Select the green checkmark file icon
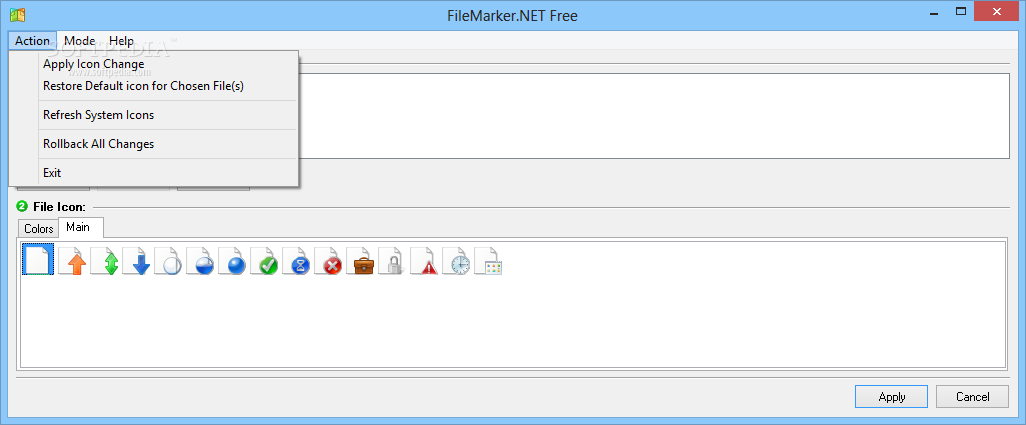The width and height of the screenshot is (1026, 425). pos(265,260)
